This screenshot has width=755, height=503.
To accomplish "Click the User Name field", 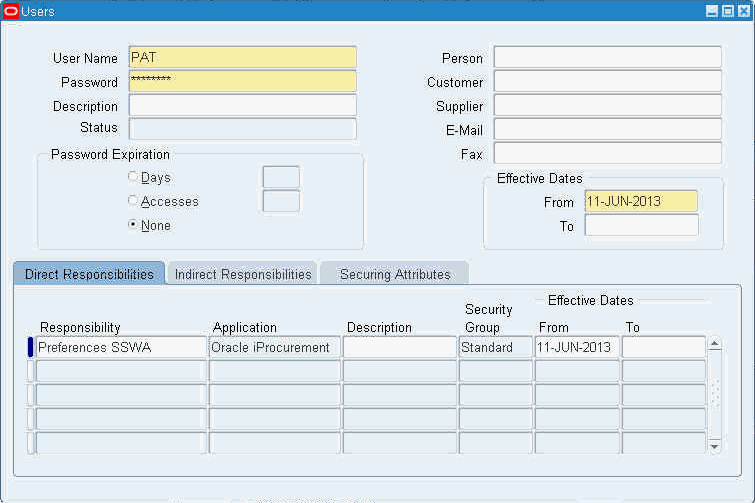I will click(x=242, y=58).
